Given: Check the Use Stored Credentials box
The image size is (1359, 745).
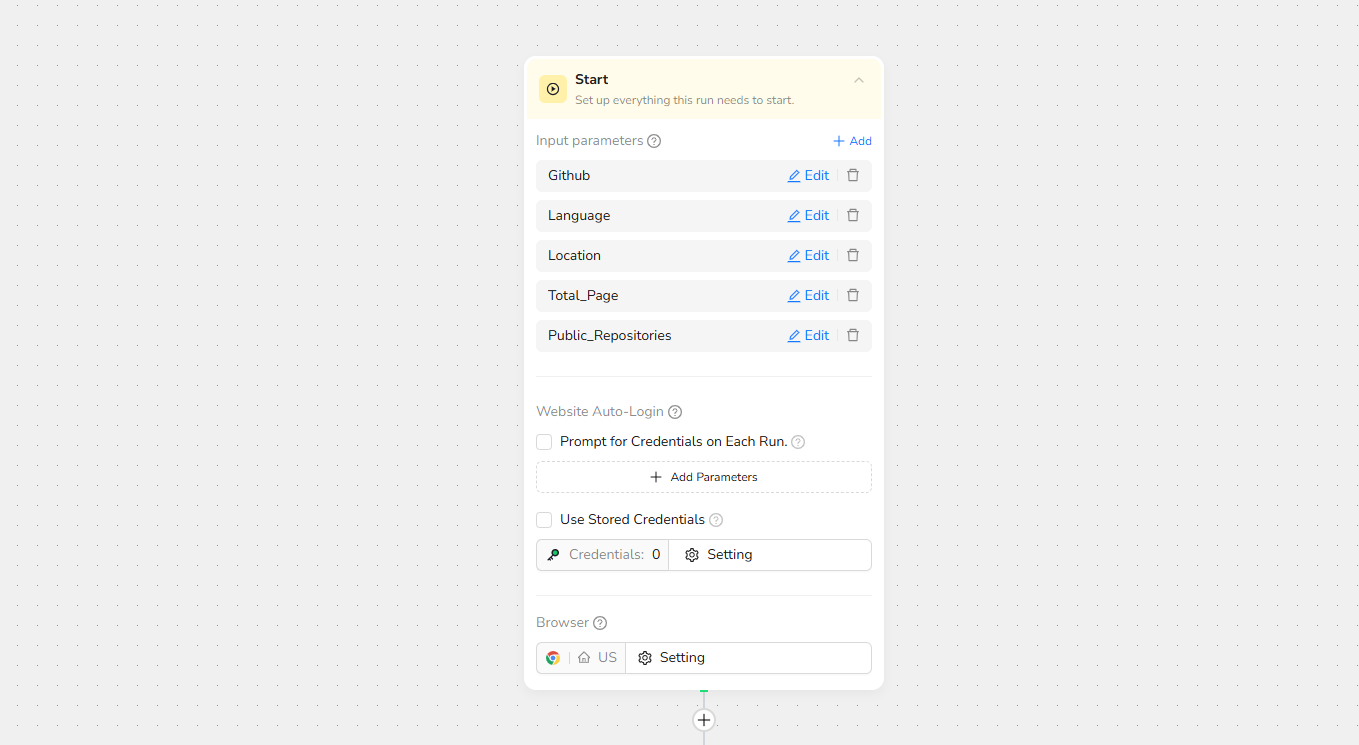Looking at the screenshot, I should click(x=544, y=520).
